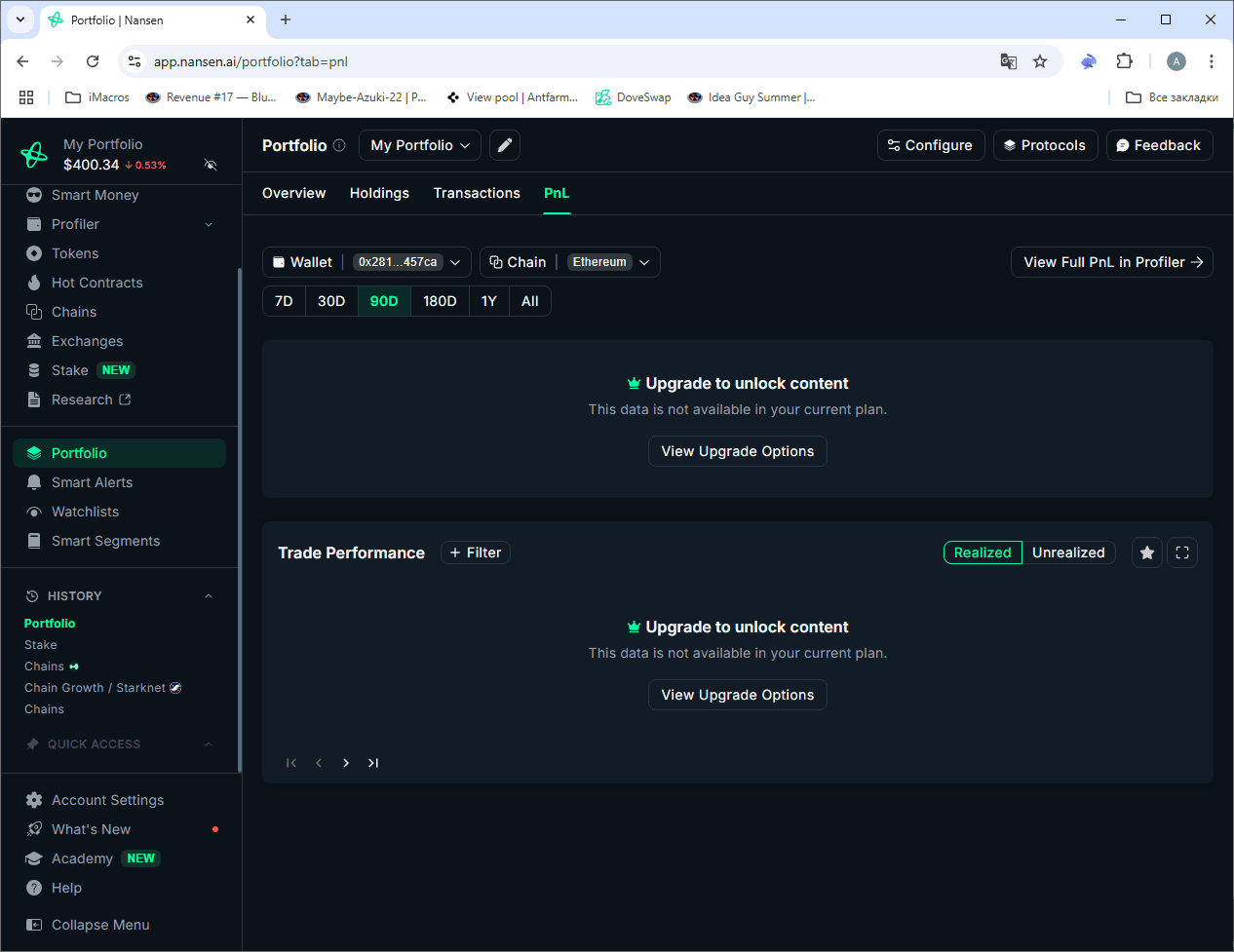1234x952 pixels.
Task: Select the 30D time range
Action: point(331,301)
